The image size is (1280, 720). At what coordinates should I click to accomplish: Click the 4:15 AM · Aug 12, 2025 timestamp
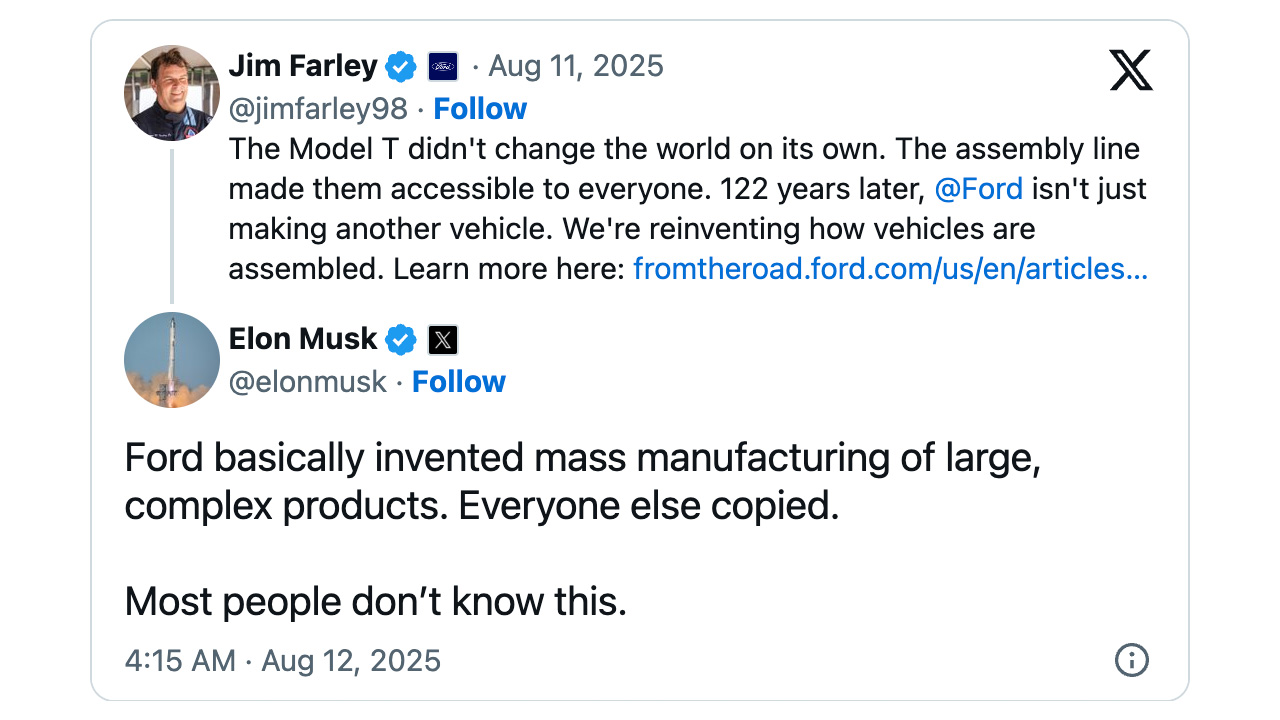tap(283, 661)
